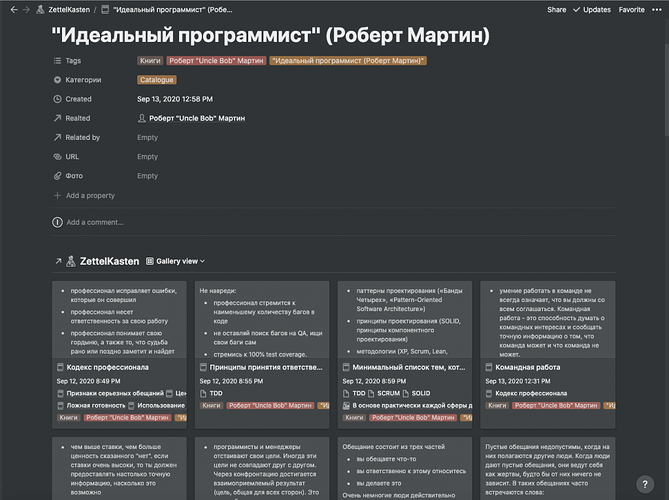Click the back navigation arrow
The image size is (669, 500).
click(11, 9)
